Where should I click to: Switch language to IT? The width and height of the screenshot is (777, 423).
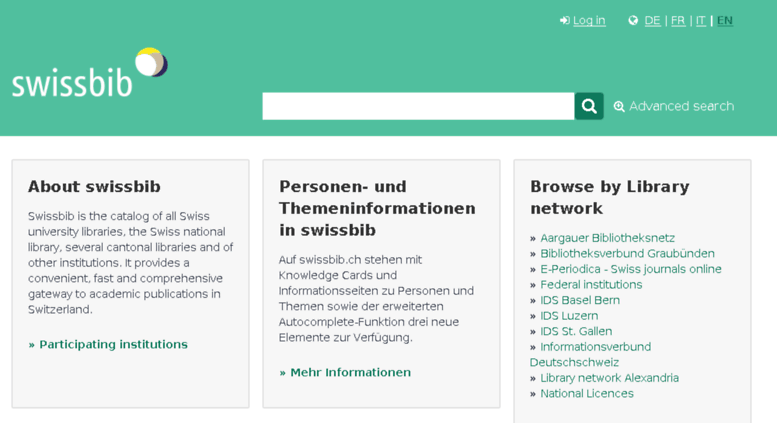point(700,21)
